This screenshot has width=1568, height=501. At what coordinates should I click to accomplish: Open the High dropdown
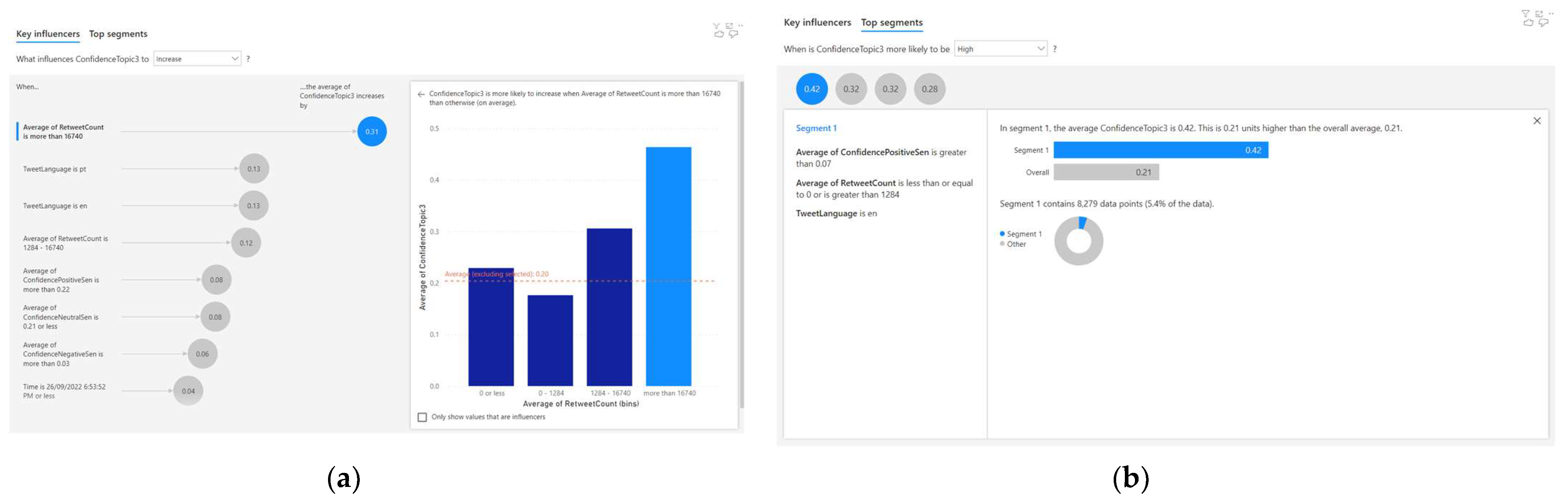click(1000, 49)
